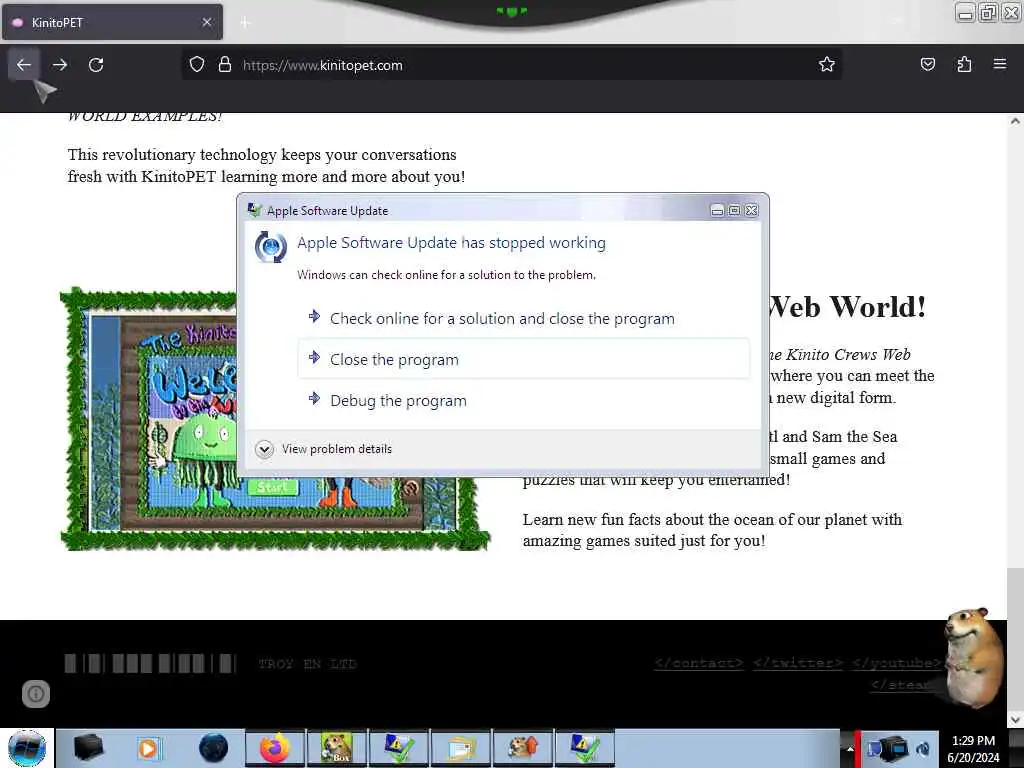Maximize the browser window

(989, 12)
